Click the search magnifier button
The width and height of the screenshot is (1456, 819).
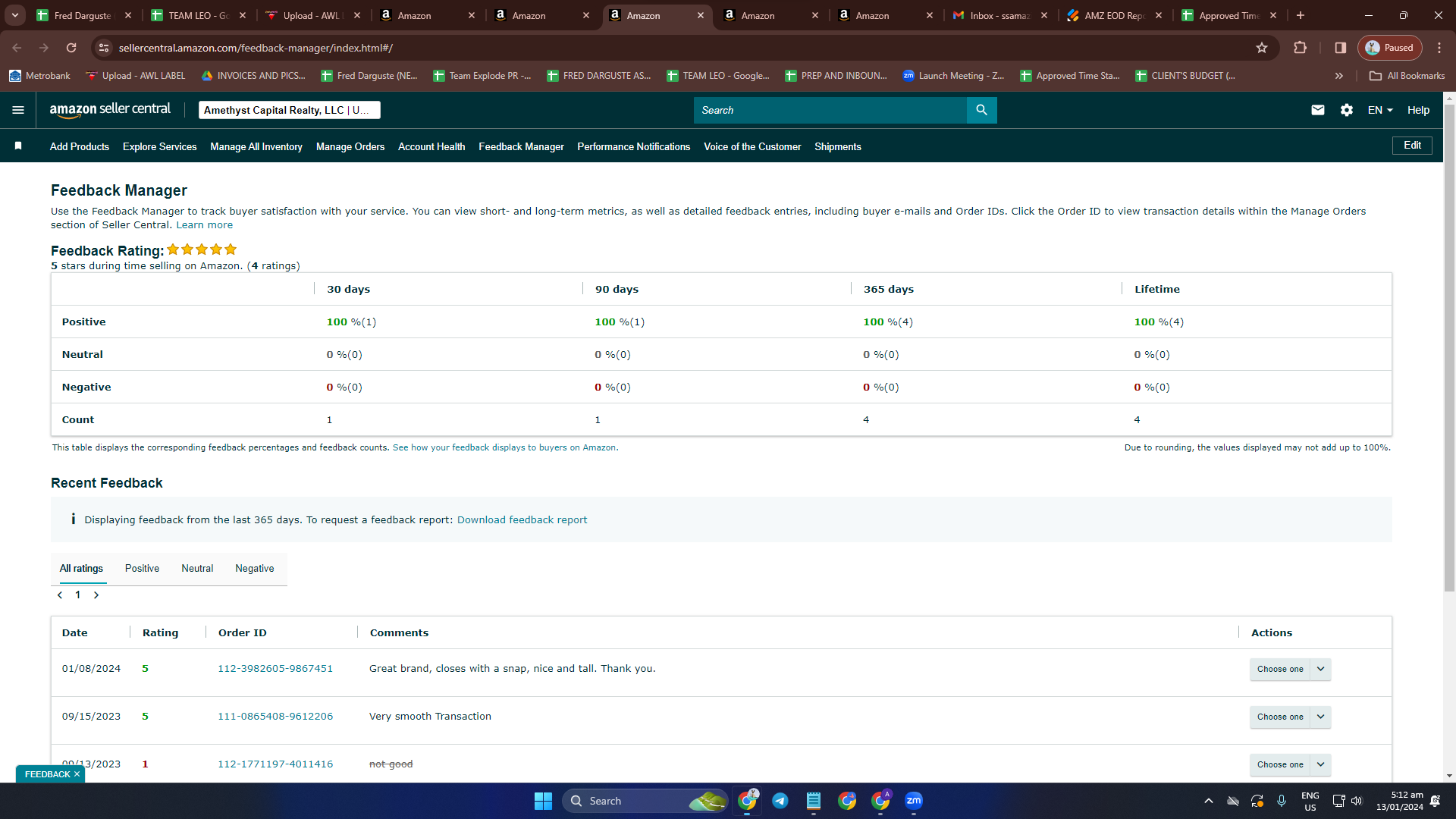coord(981,110)
